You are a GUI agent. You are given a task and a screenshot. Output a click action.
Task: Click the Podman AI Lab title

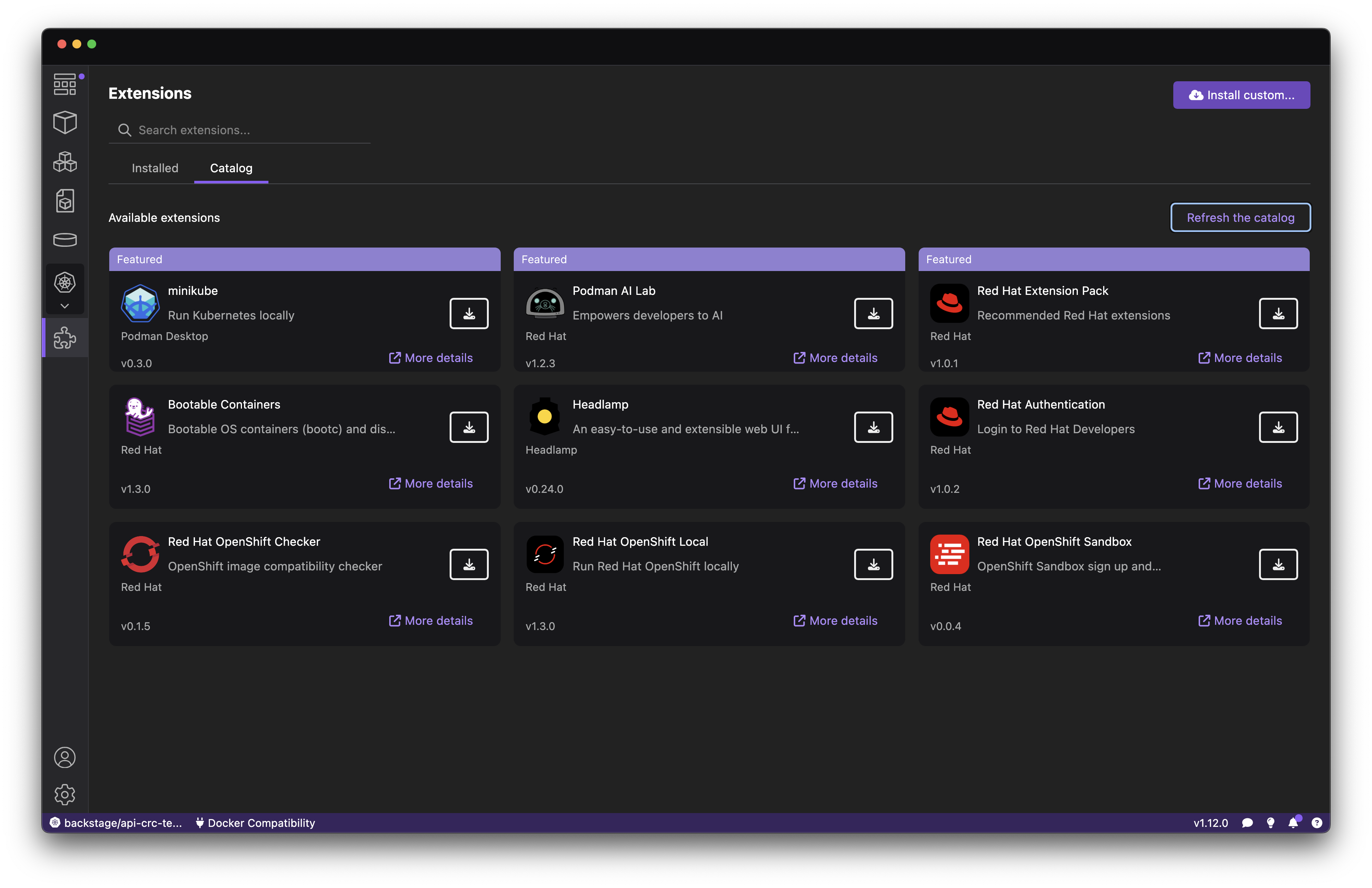[614, 291]
